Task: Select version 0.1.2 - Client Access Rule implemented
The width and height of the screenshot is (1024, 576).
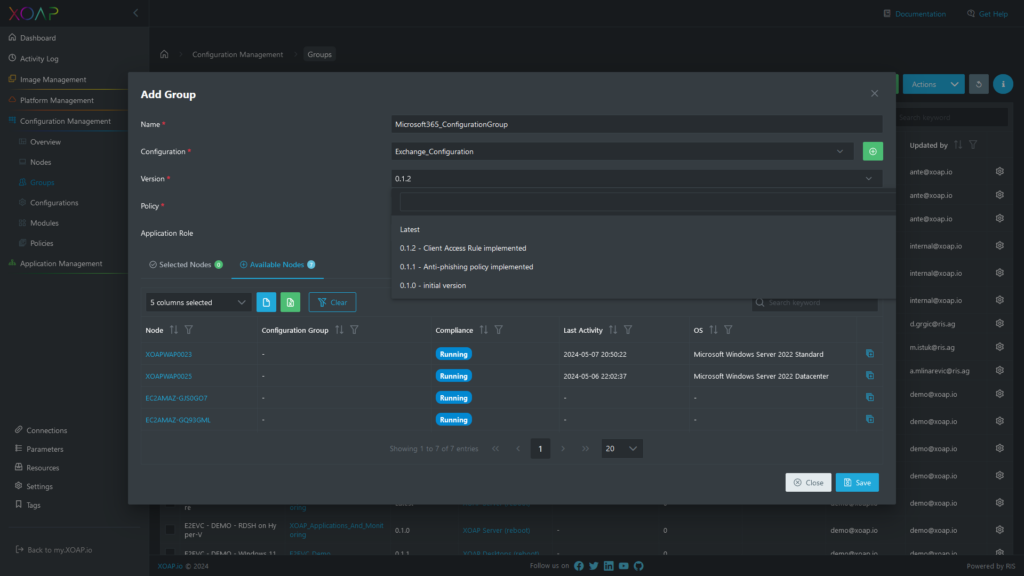Action: 463,248
